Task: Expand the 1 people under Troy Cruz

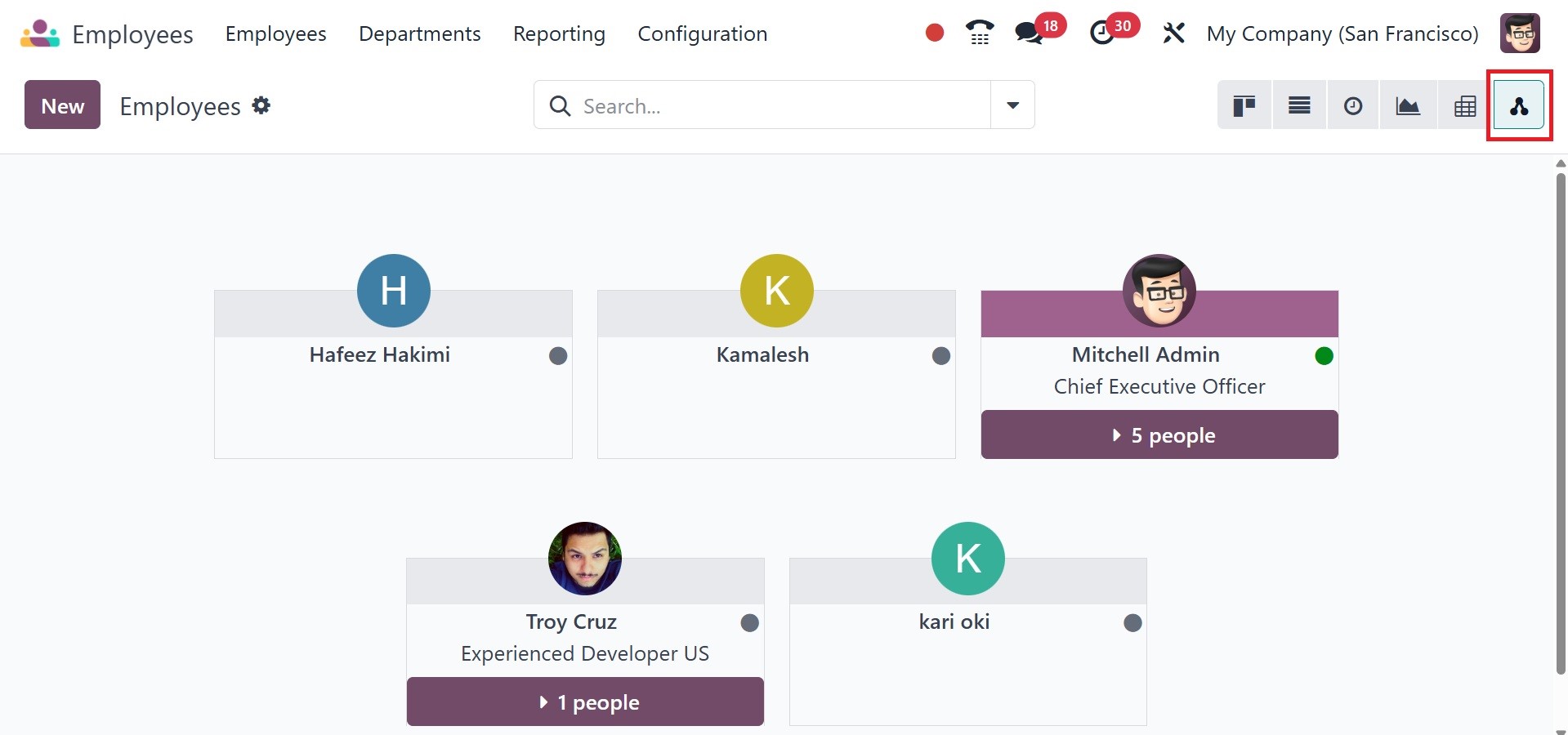Action: (585, 702)
